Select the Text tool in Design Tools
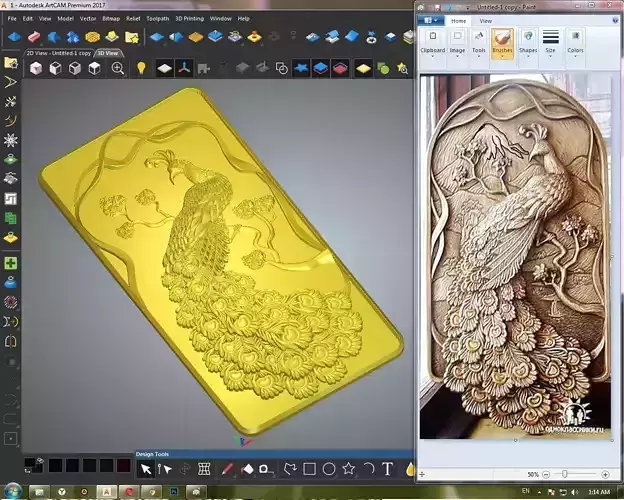624x500 pixels. [388, 469]
